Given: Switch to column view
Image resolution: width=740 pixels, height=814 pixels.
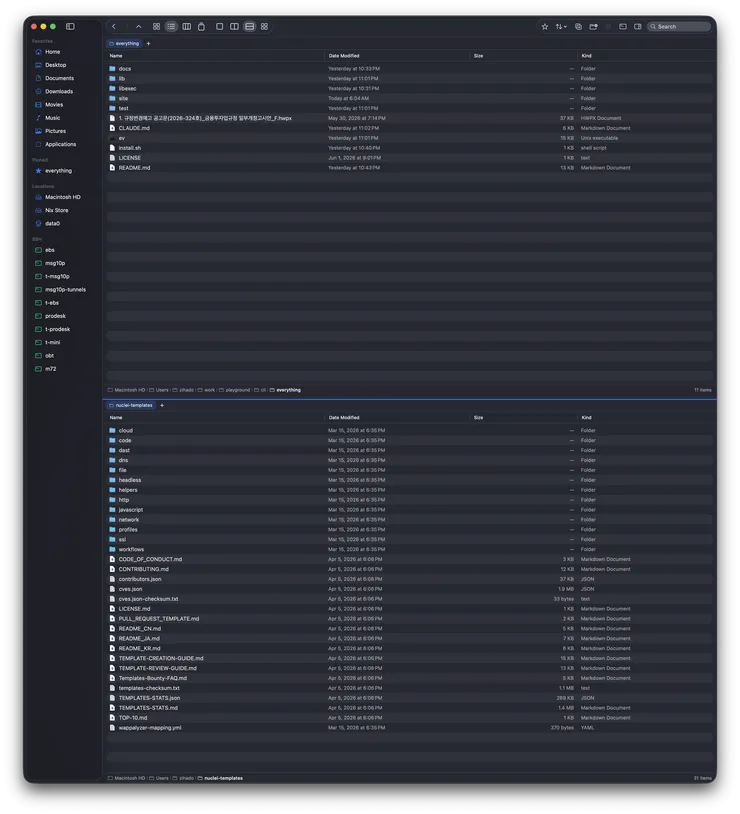Looking at the screenshot, I should pyautogui.click(x=186, y=26).
